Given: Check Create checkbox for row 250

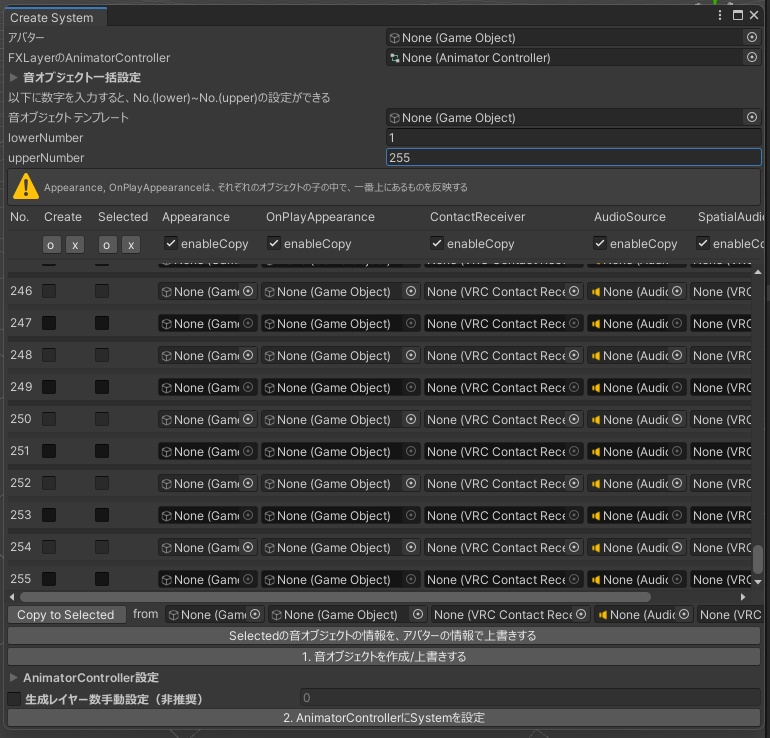Looking at the screenshot, I should [x=49, y=419].
